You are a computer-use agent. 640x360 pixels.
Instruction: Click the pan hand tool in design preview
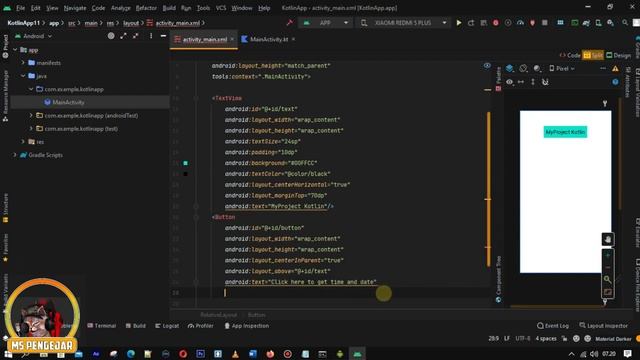coord(607,239)
